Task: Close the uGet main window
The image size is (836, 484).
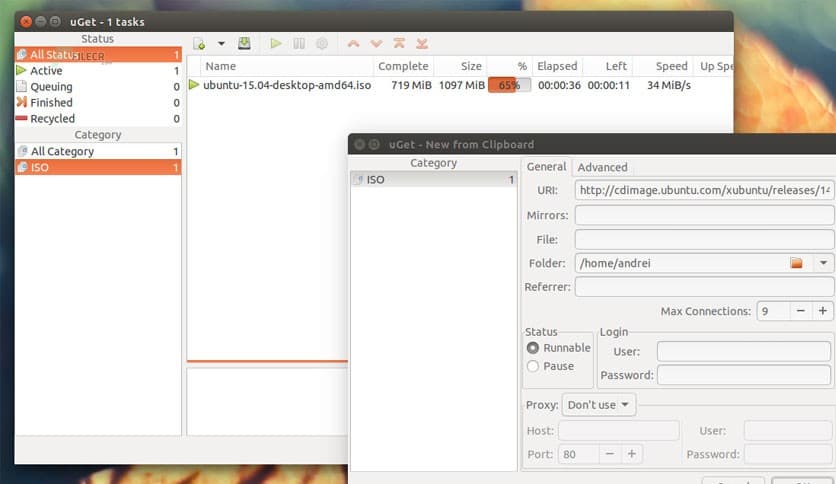Action: point(26,22)
